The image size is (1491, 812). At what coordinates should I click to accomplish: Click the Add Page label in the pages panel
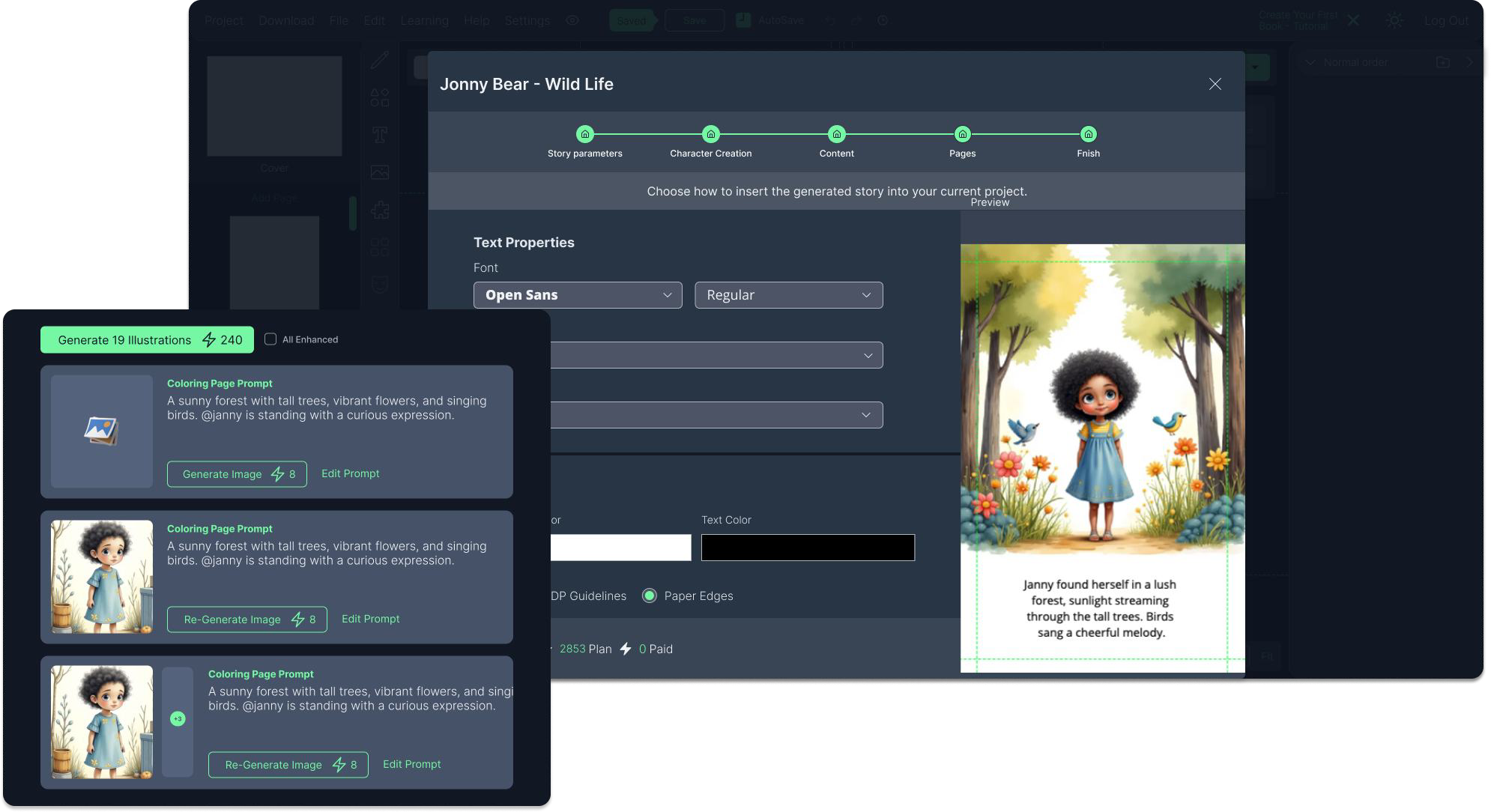pos(273,199)
